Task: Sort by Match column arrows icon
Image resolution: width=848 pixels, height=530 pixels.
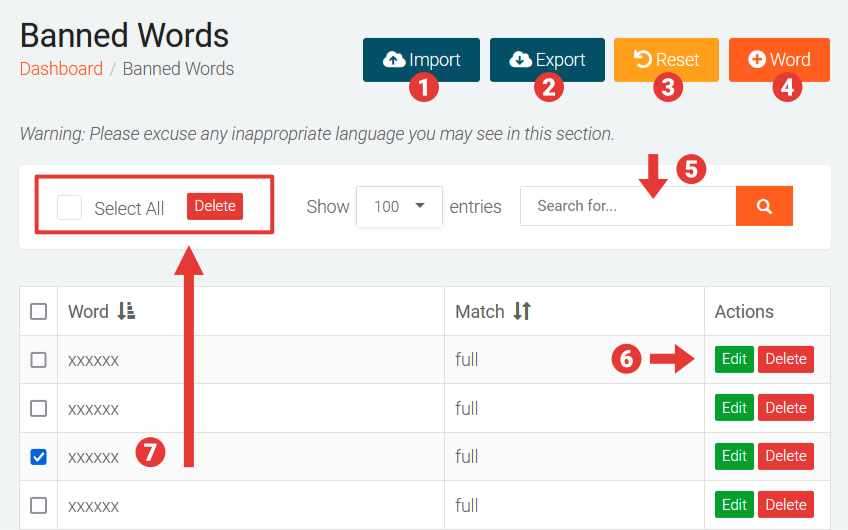Action: pos(522,312)
